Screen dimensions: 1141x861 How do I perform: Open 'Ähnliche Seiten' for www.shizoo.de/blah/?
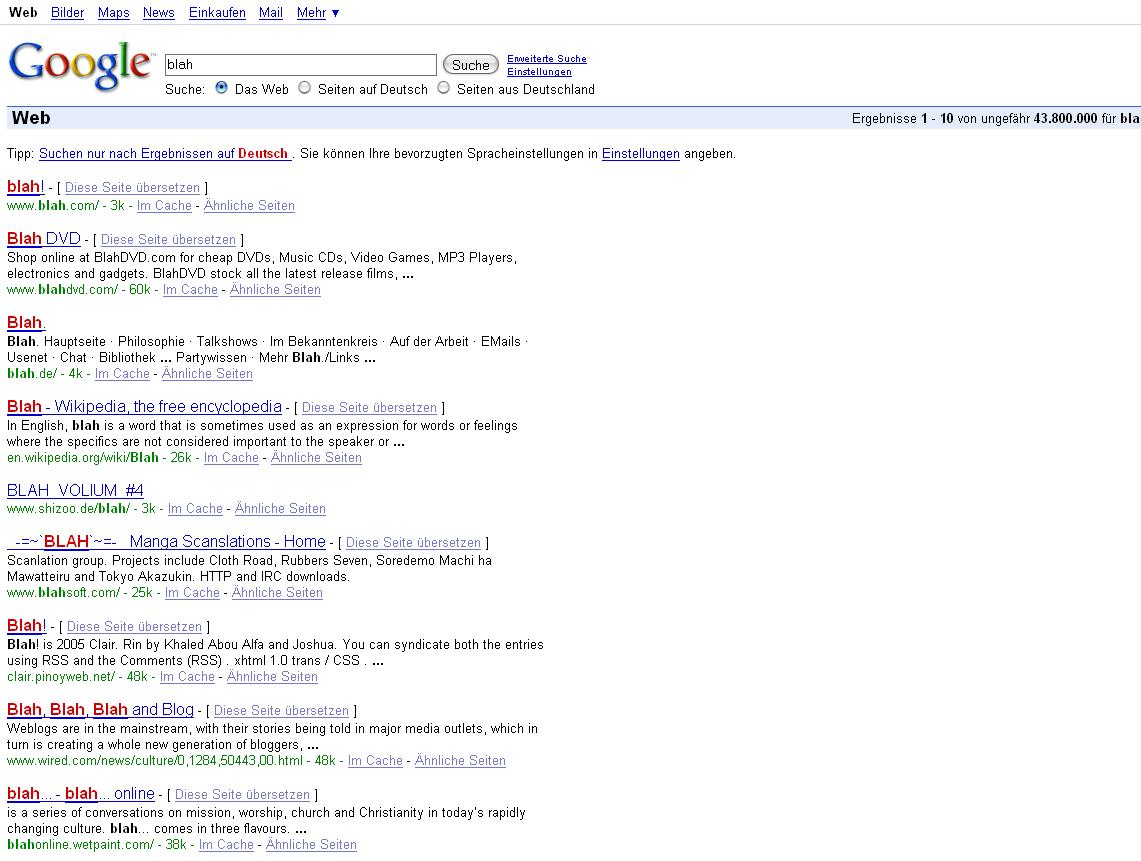[280, 508]
